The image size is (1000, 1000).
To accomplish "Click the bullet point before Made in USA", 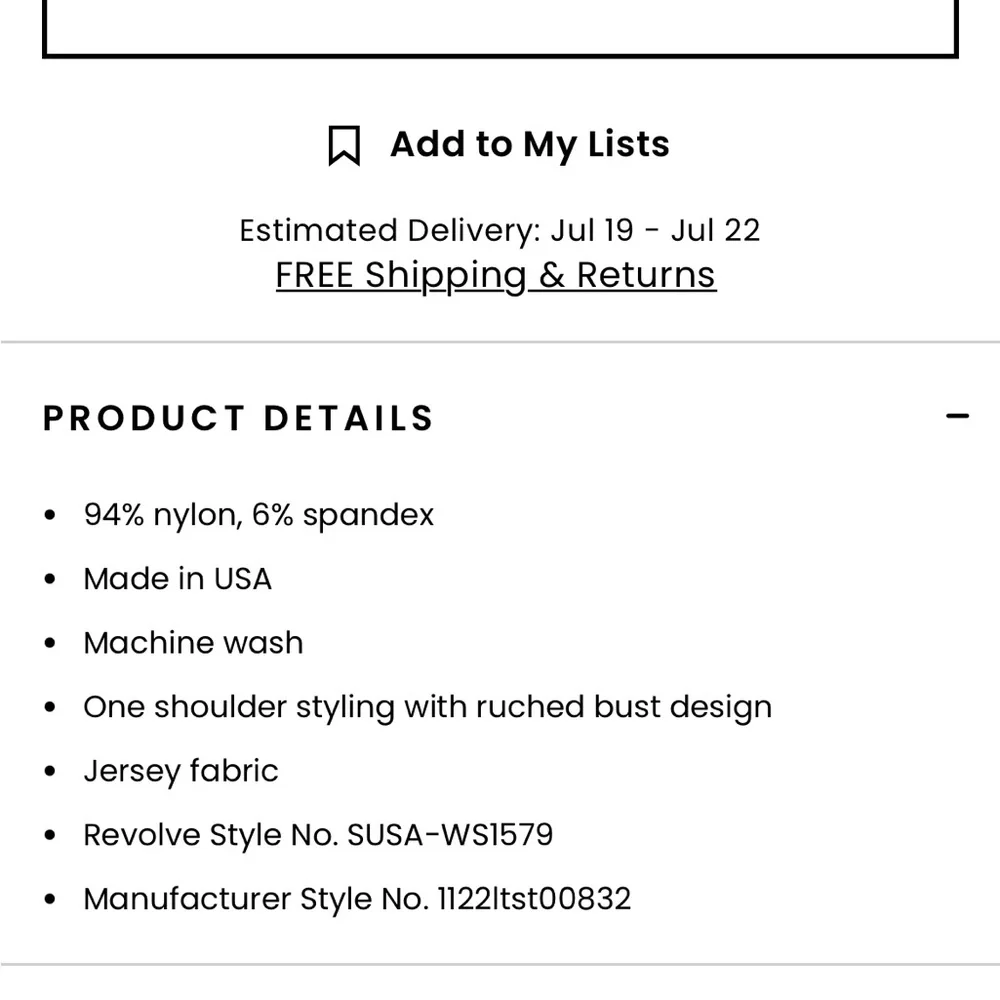I will 51,580.
